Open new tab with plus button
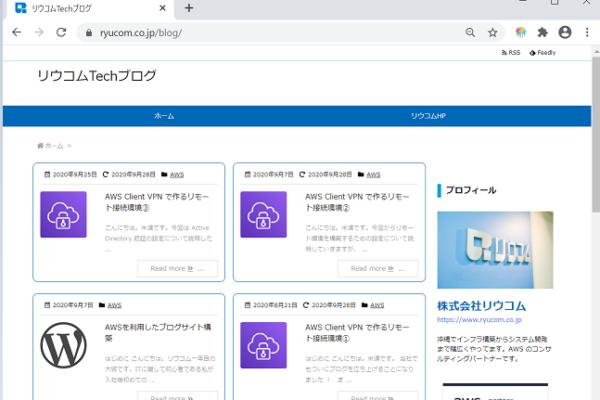The height and width of the screenshot is (400, 600). [189, 8]
